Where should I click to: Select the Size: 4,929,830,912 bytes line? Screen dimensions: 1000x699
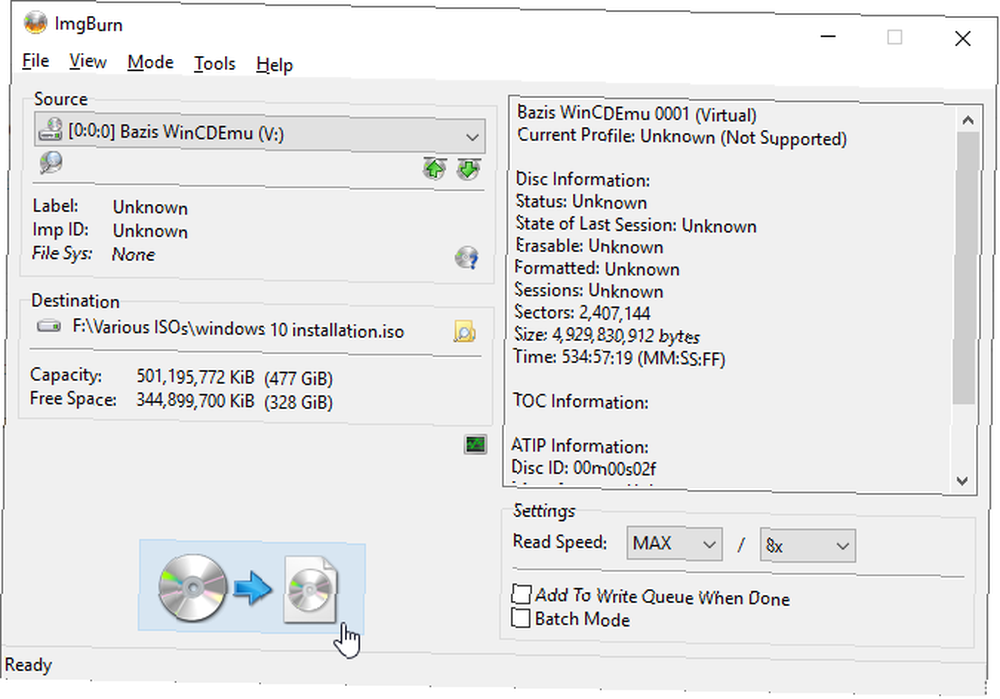[607, 335]
